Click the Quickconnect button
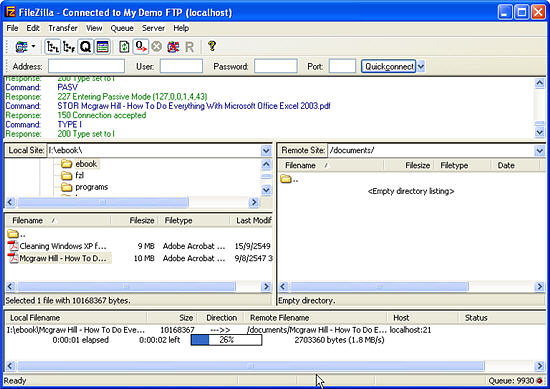This screenshot has width=550, height=389. tap(389, 66)
